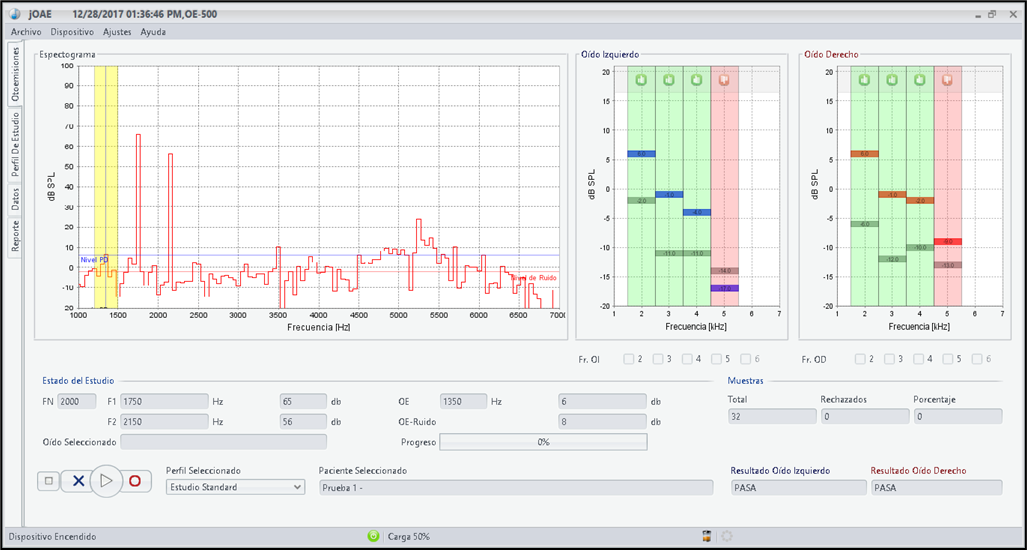Click the Nivel PD label in spectrogram
The height and width of the screenshot is (550, 1027).
pos(94,260)
